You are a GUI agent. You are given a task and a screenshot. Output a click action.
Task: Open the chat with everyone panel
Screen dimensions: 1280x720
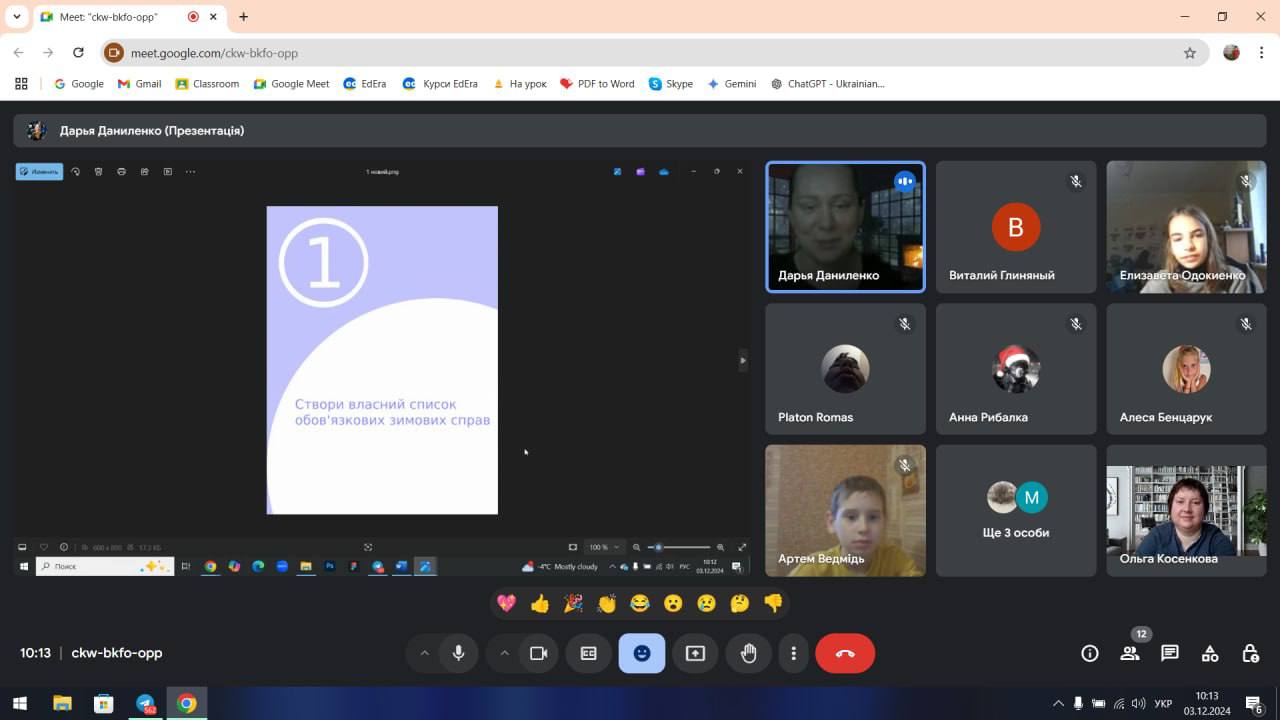tap(1170, 653)
